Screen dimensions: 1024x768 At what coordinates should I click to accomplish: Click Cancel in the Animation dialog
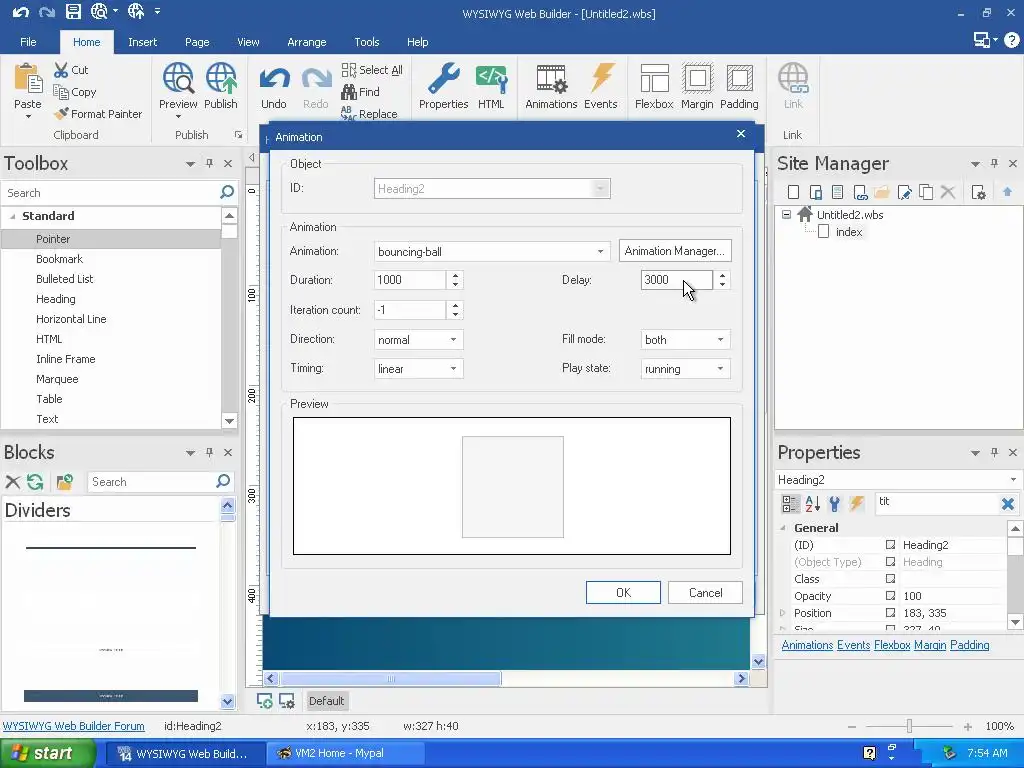(705, 592)
